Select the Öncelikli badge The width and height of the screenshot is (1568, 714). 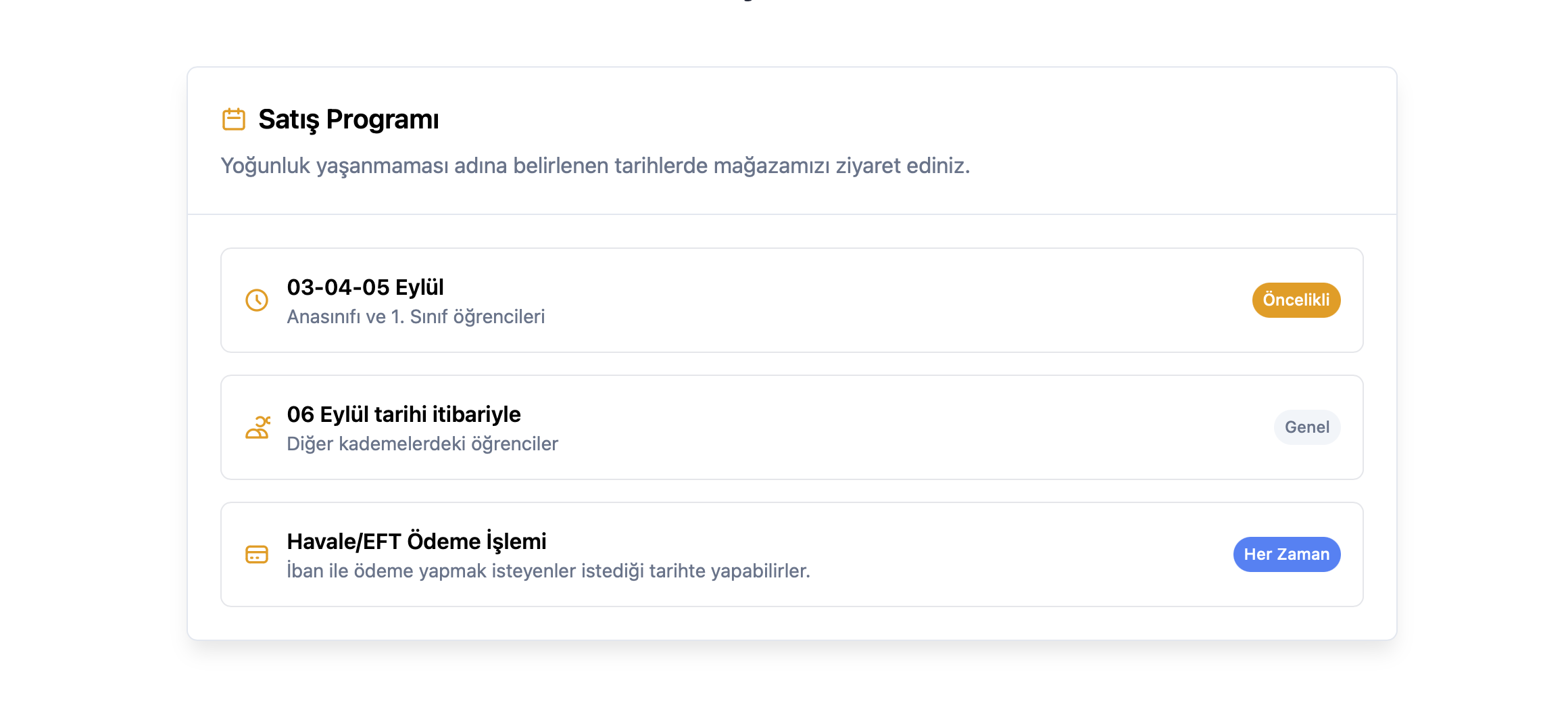1296,300
